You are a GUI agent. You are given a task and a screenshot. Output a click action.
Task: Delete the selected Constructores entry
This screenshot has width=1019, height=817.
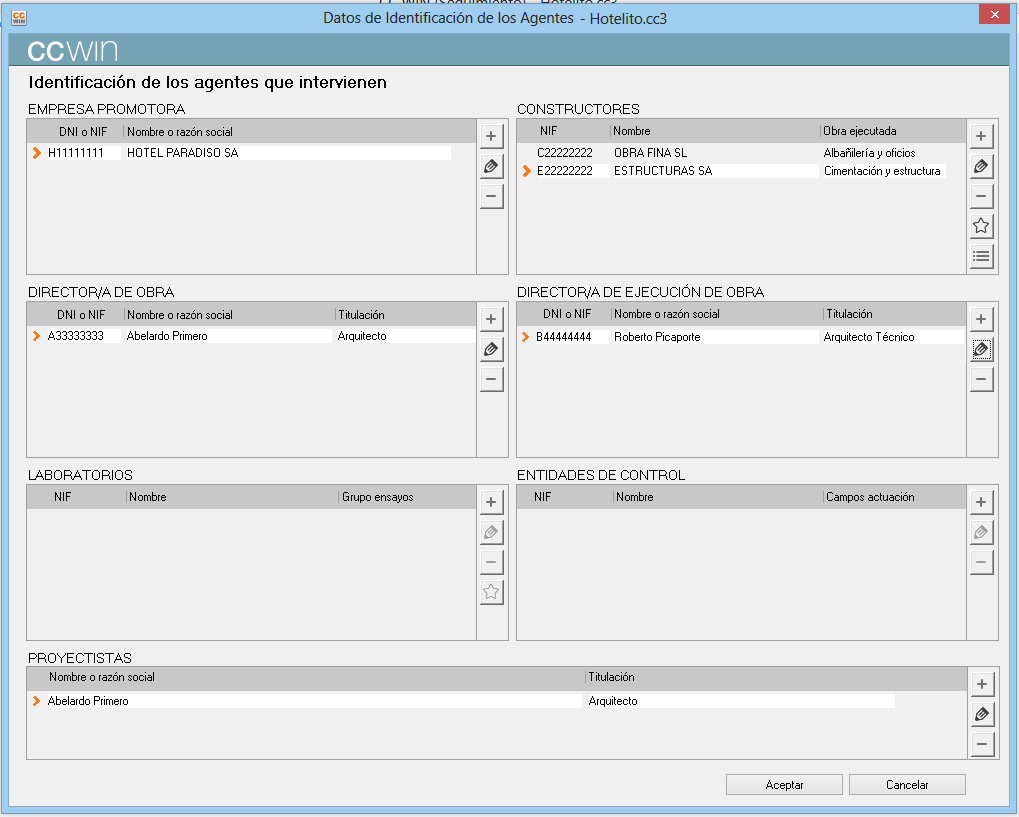point(981,196)
